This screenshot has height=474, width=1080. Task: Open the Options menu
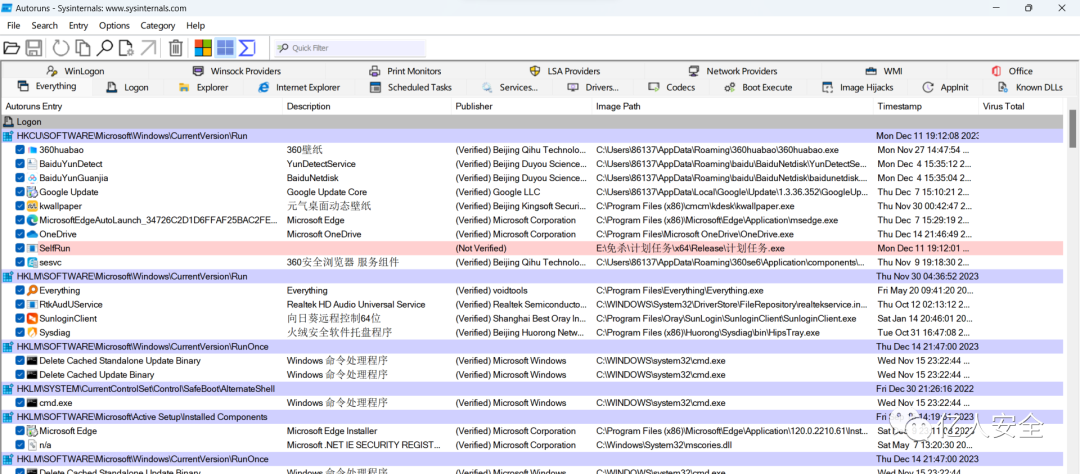114,25
